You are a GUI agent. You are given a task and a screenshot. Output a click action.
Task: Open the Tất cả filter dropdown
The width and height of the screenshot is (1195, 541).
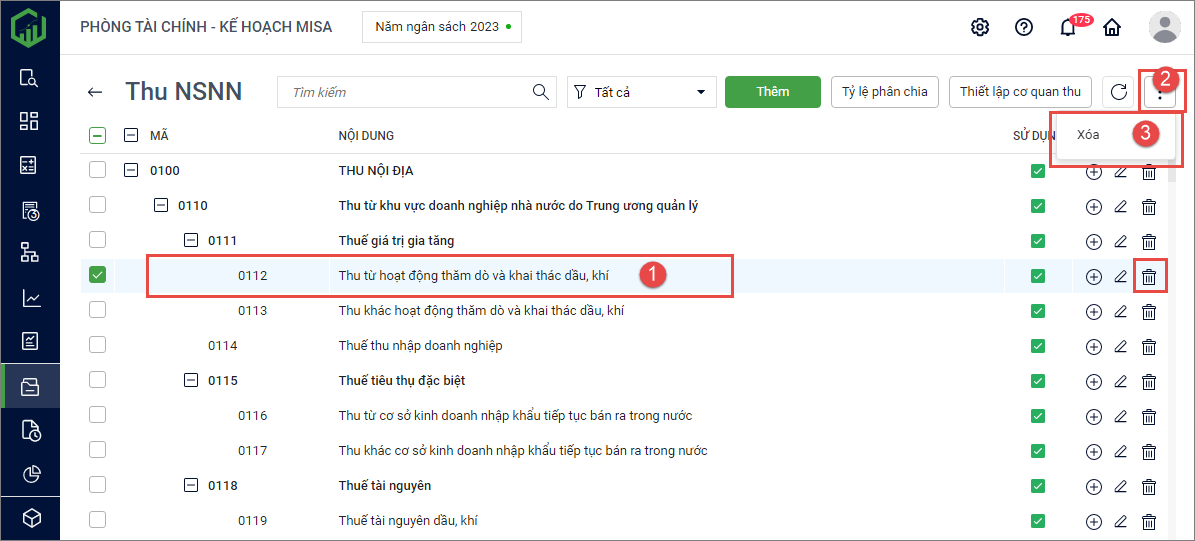tap(641, 92)
